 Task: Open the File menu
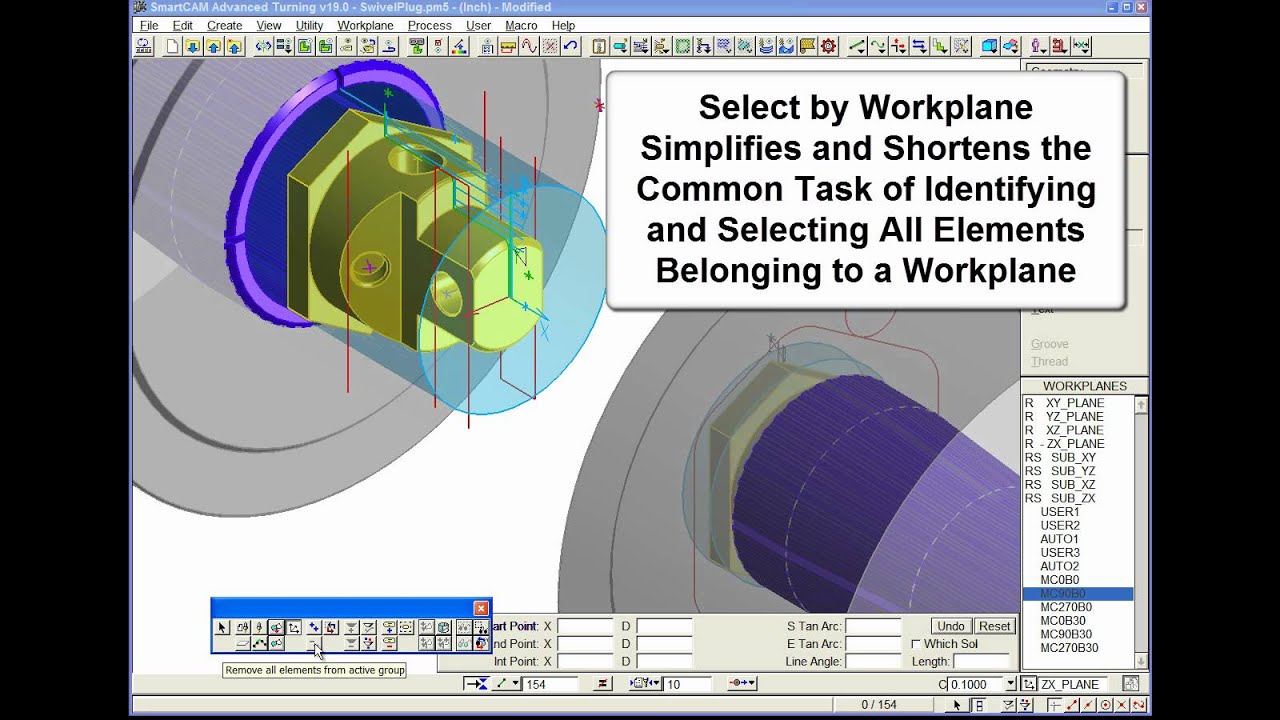click(149, 25)
